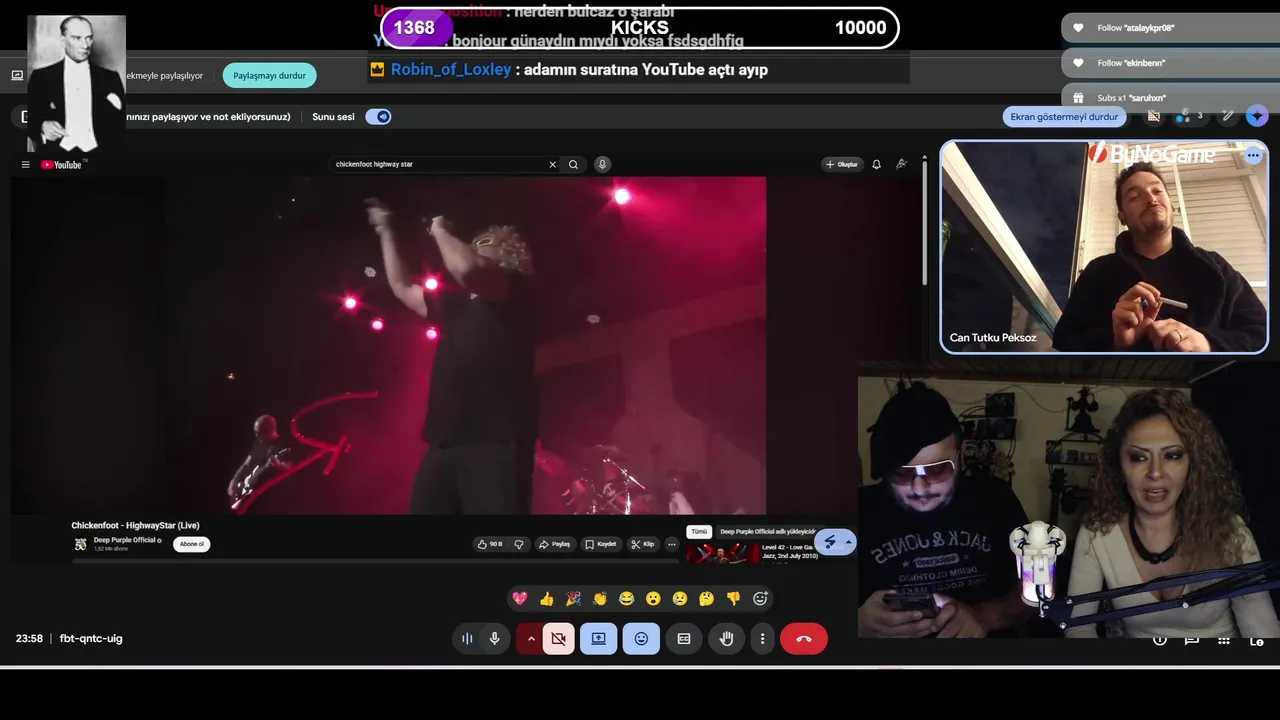Image resolution: width=1280 pixels, height=720 pixels.
Task: Open the audio levels indicator in Meet
Action: pyautogui.click(x=467, y=638)
